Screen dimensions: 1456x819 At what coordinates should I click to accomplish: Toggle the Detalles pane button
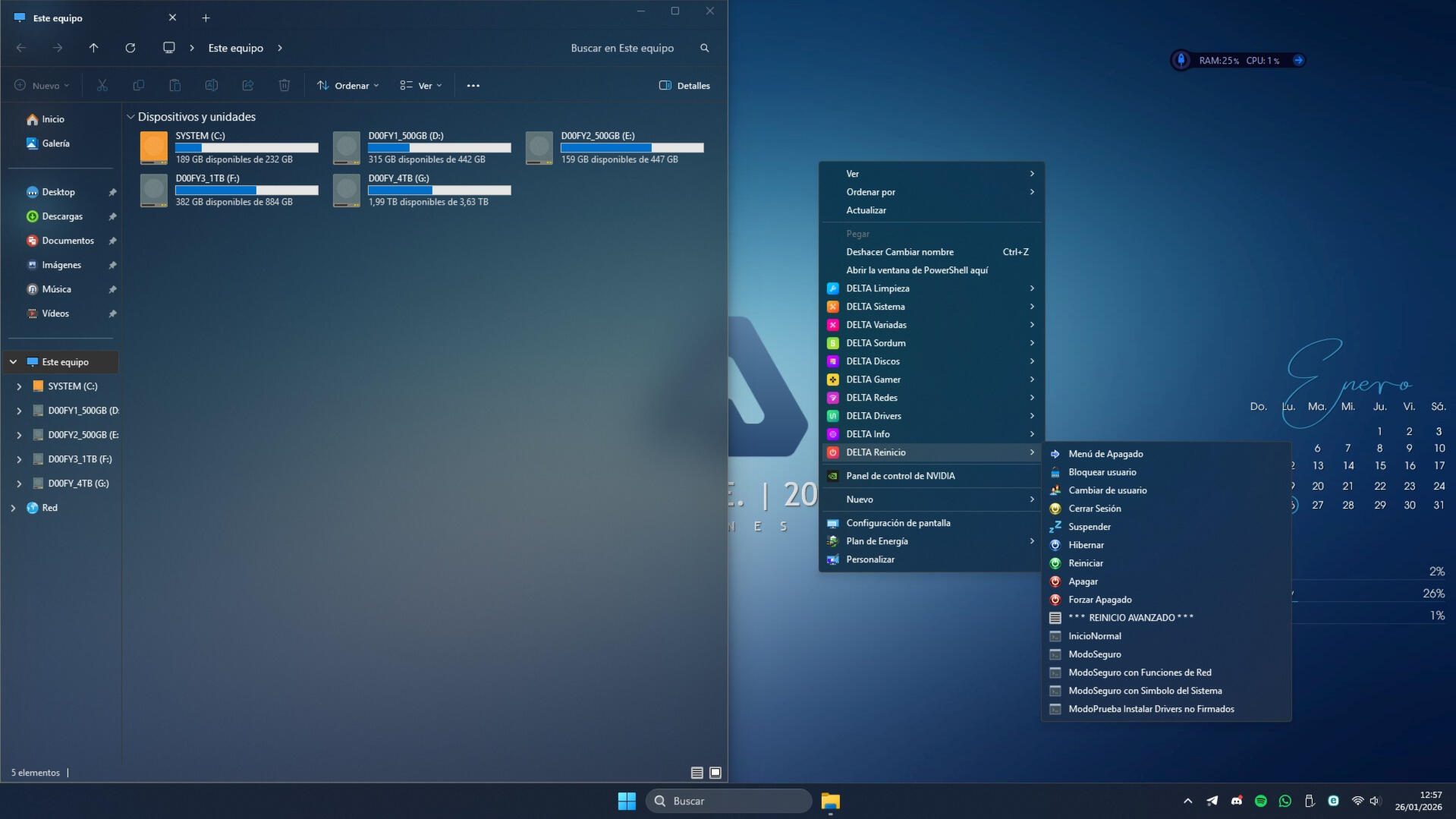pos(684,86)
